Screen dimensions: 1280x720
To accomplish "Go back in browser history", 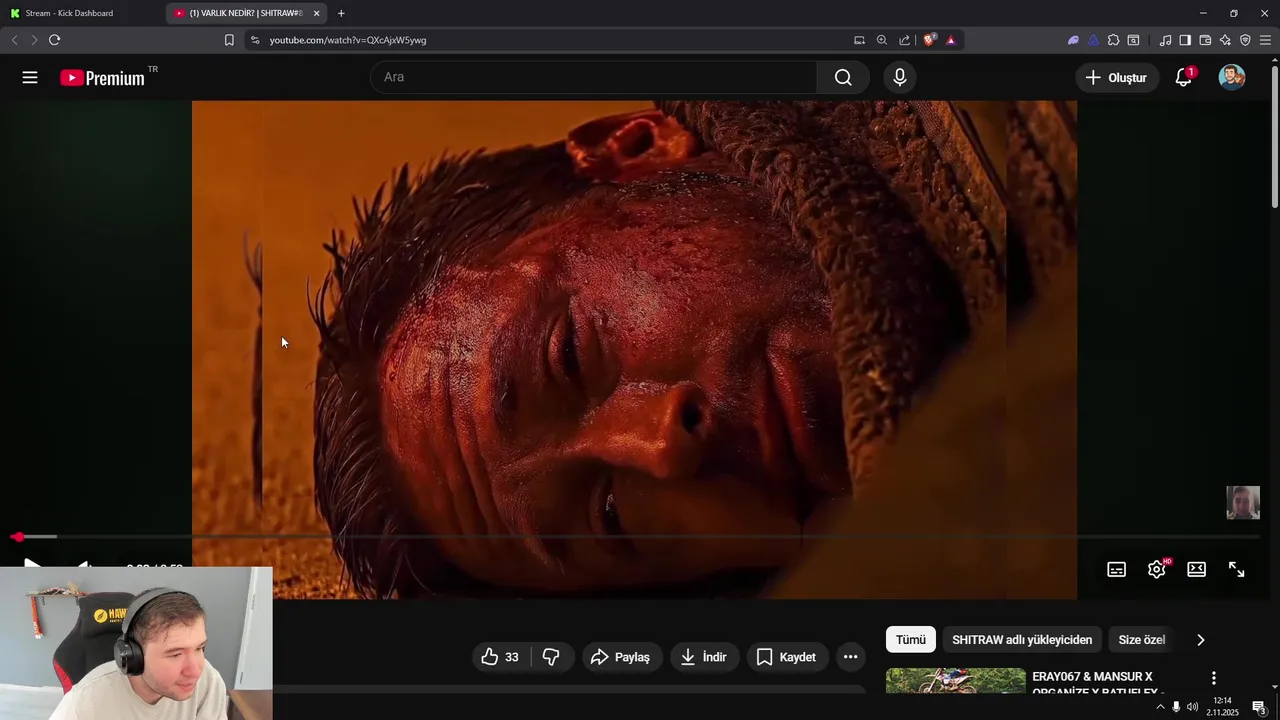I will click(x=14, y=40).
